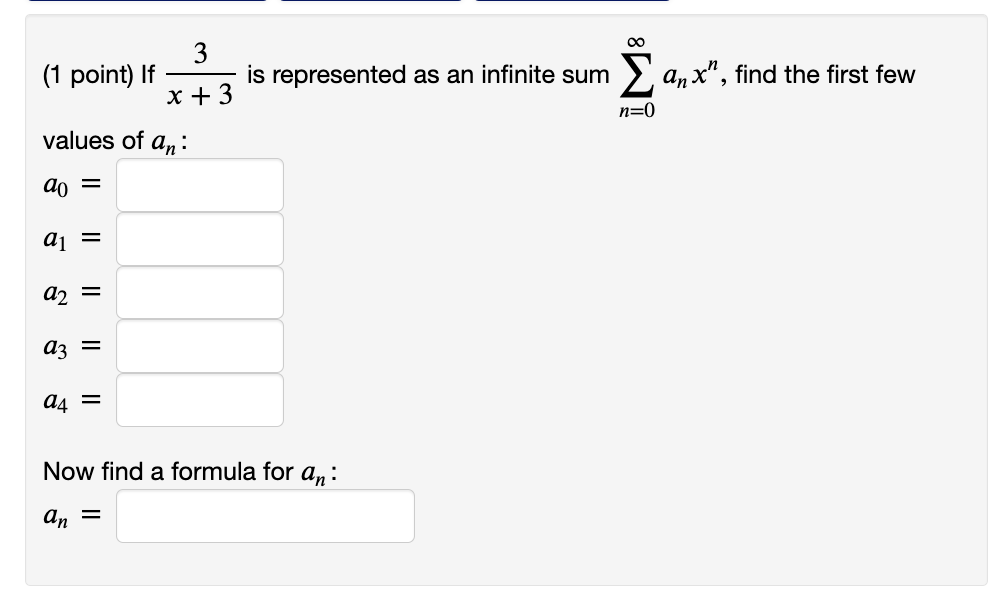Screen dimensions: 1006x596
Task: Select the a4 input field
Action: point(199,400)
